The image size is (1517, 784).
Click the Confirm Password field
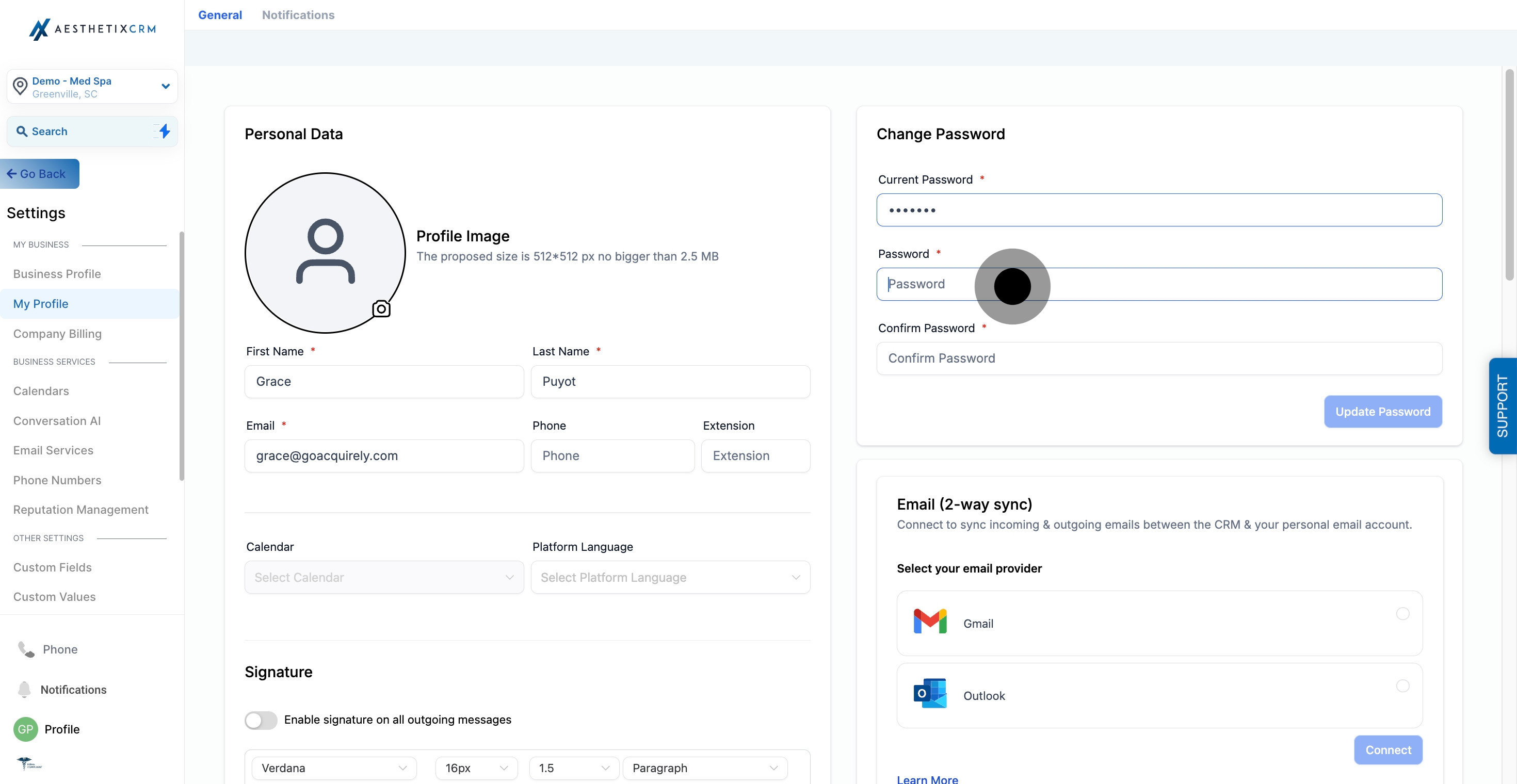pos(1159,358)
